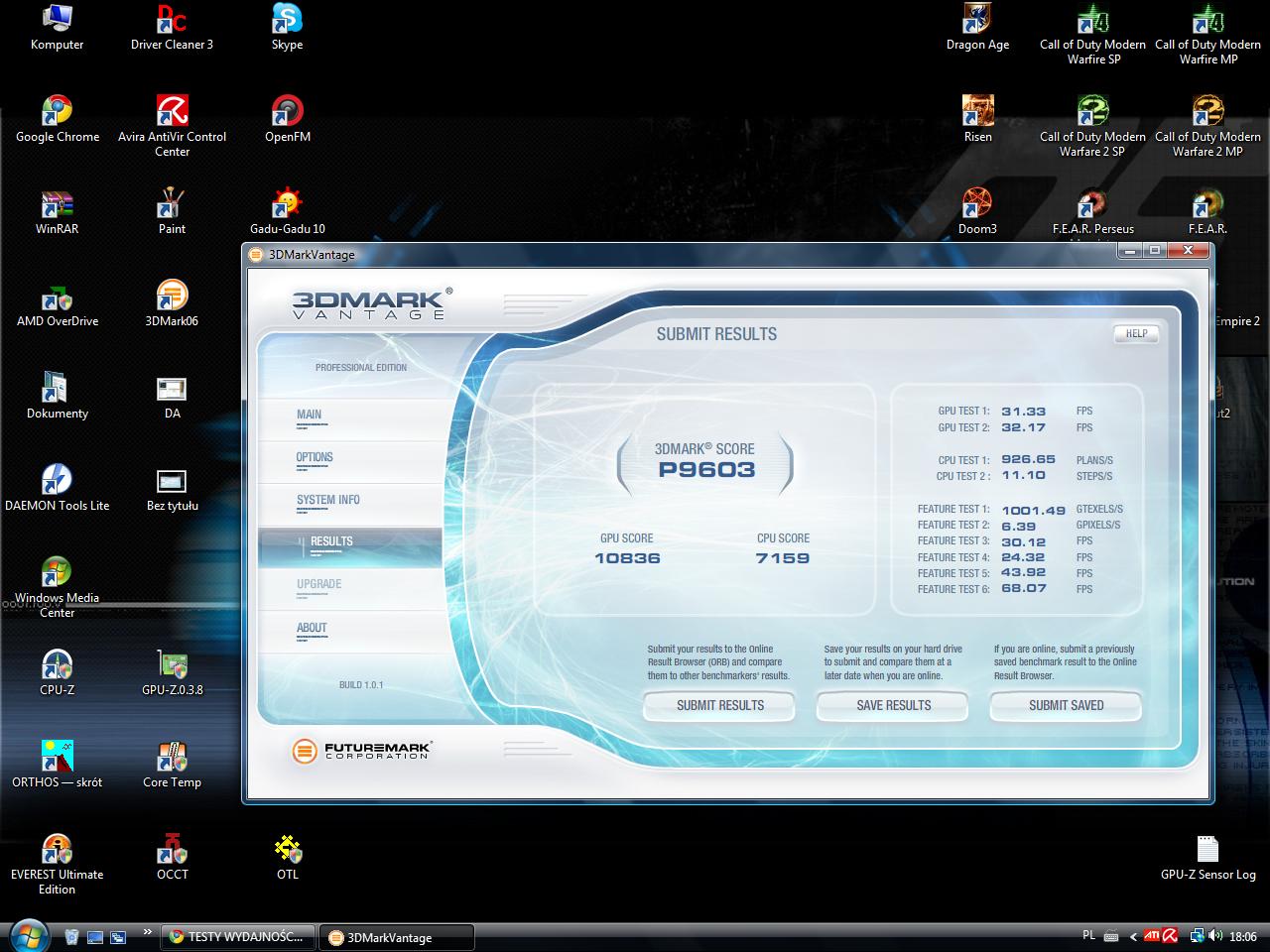Click the taskbar clock 18:06
This screenshot has height=952, width=1270.
1243,936
